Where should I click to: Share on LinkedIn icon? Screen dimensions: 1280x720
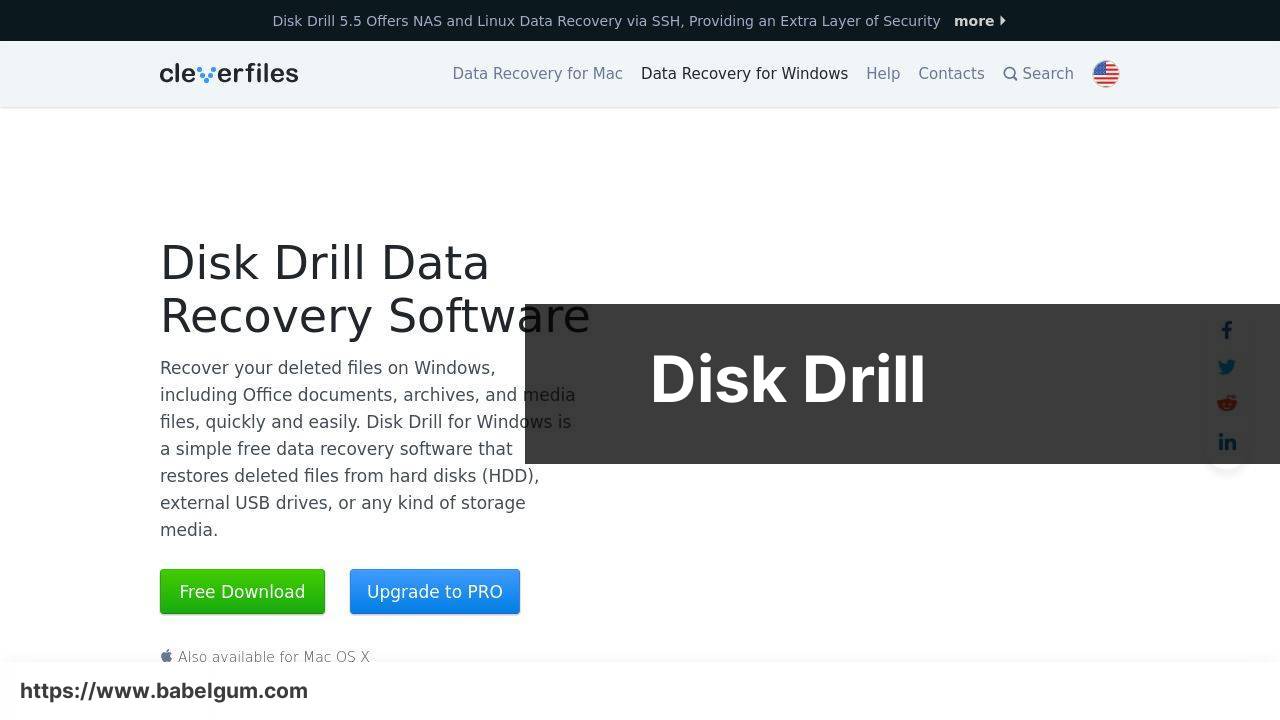1227,441
